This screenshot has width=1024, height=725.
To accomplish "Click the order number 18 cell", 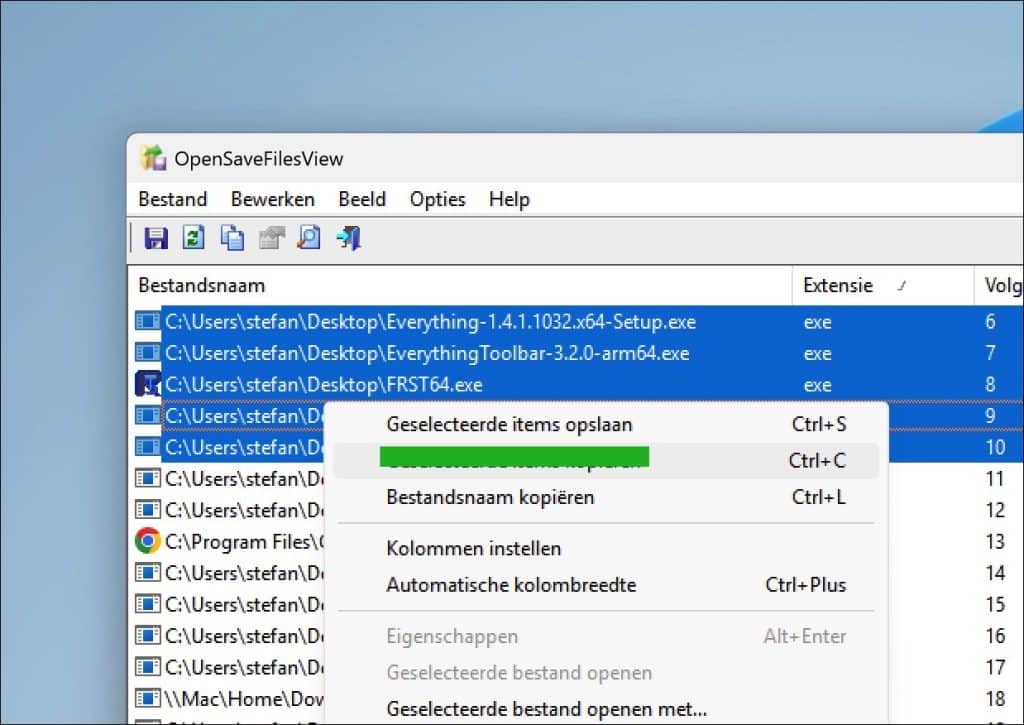I will click(995, 698).
